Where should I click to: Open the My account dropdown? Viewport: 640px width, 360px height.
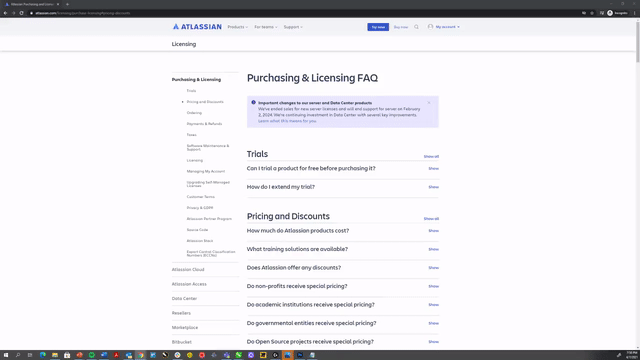point(447,27)
